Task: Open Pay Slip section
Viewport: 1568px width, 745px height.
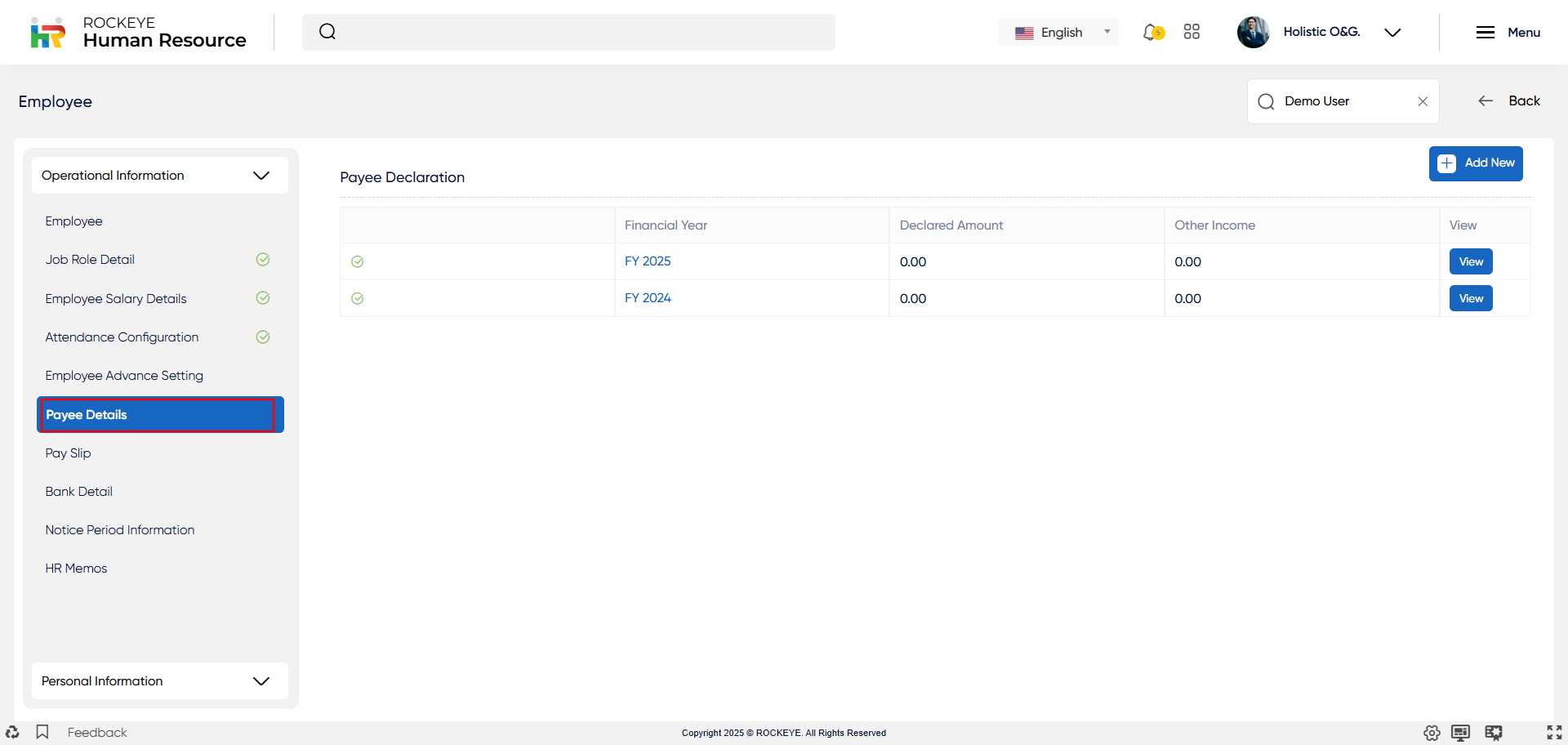Action: coord(68,453)
